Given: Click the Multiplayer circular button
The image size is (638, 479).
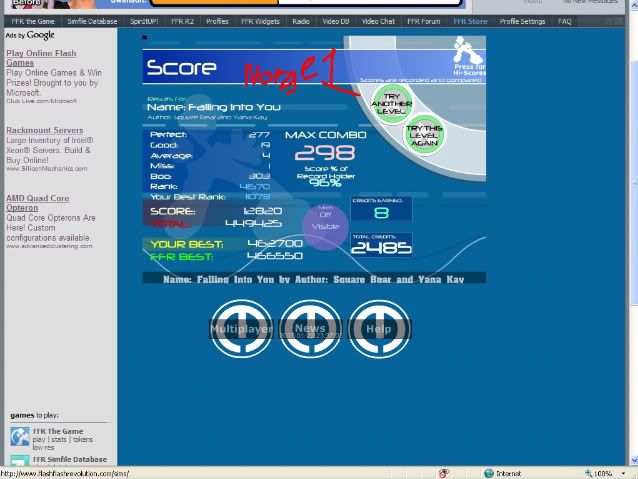Looking at the screenshot, I should [x=241, y=329].
